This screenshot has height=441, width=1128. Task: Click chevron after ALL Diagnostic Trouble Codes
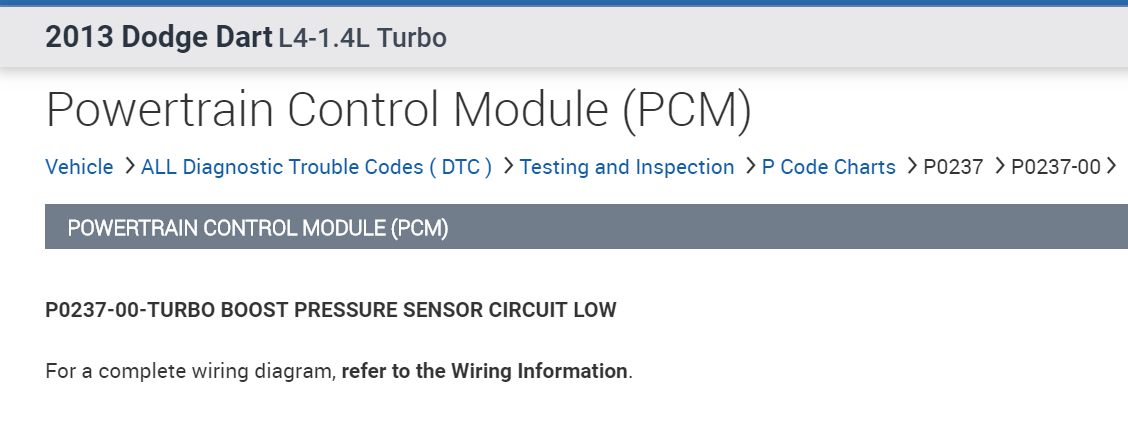click(507, 166)
